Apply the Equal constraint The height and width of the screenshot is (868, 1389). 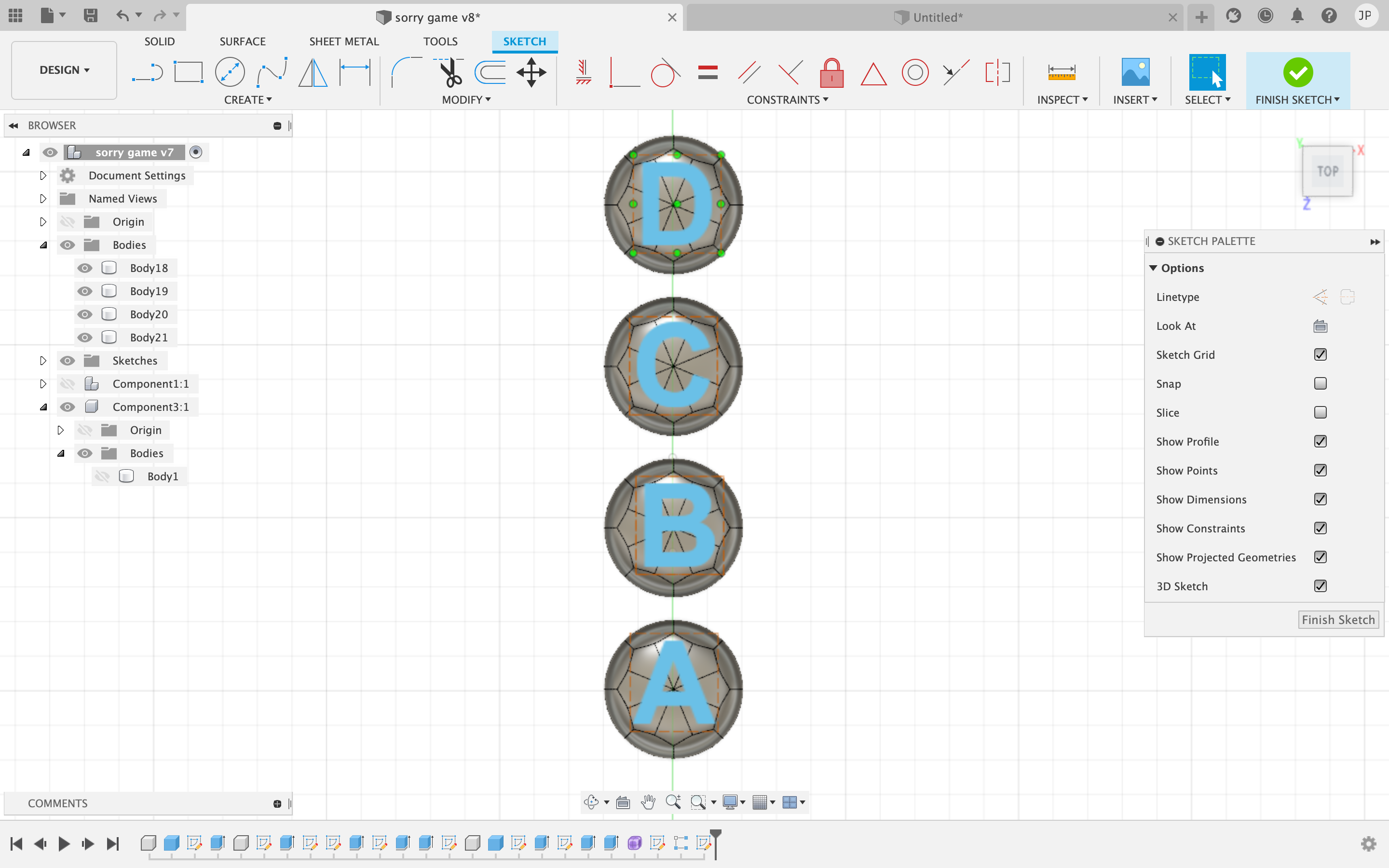(708, 73)
